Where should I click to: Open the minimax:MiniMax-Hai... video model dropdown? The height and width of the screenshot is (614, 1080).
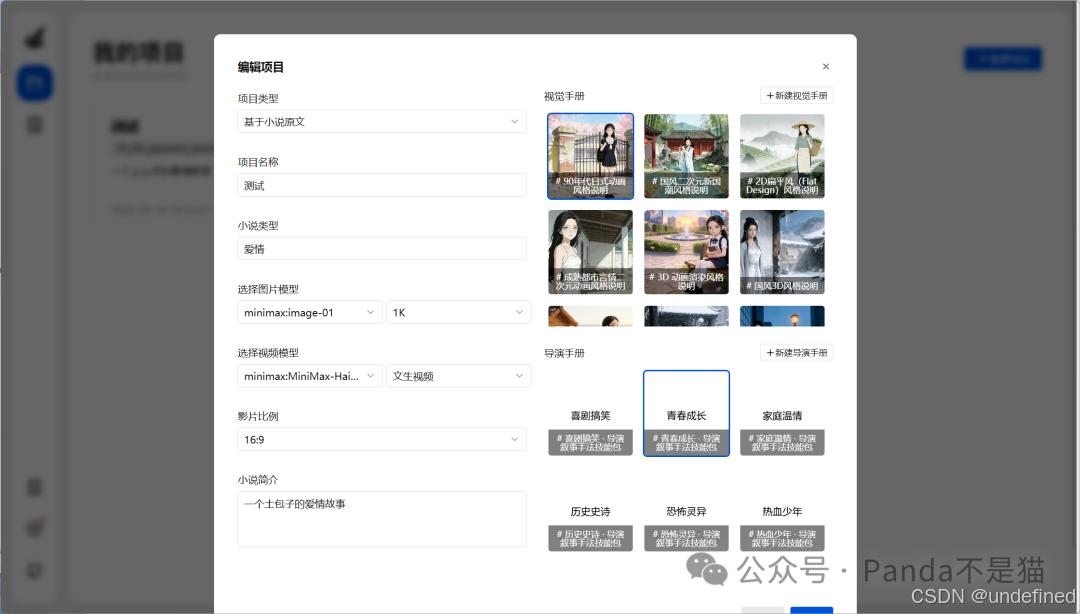pos(309,376)
